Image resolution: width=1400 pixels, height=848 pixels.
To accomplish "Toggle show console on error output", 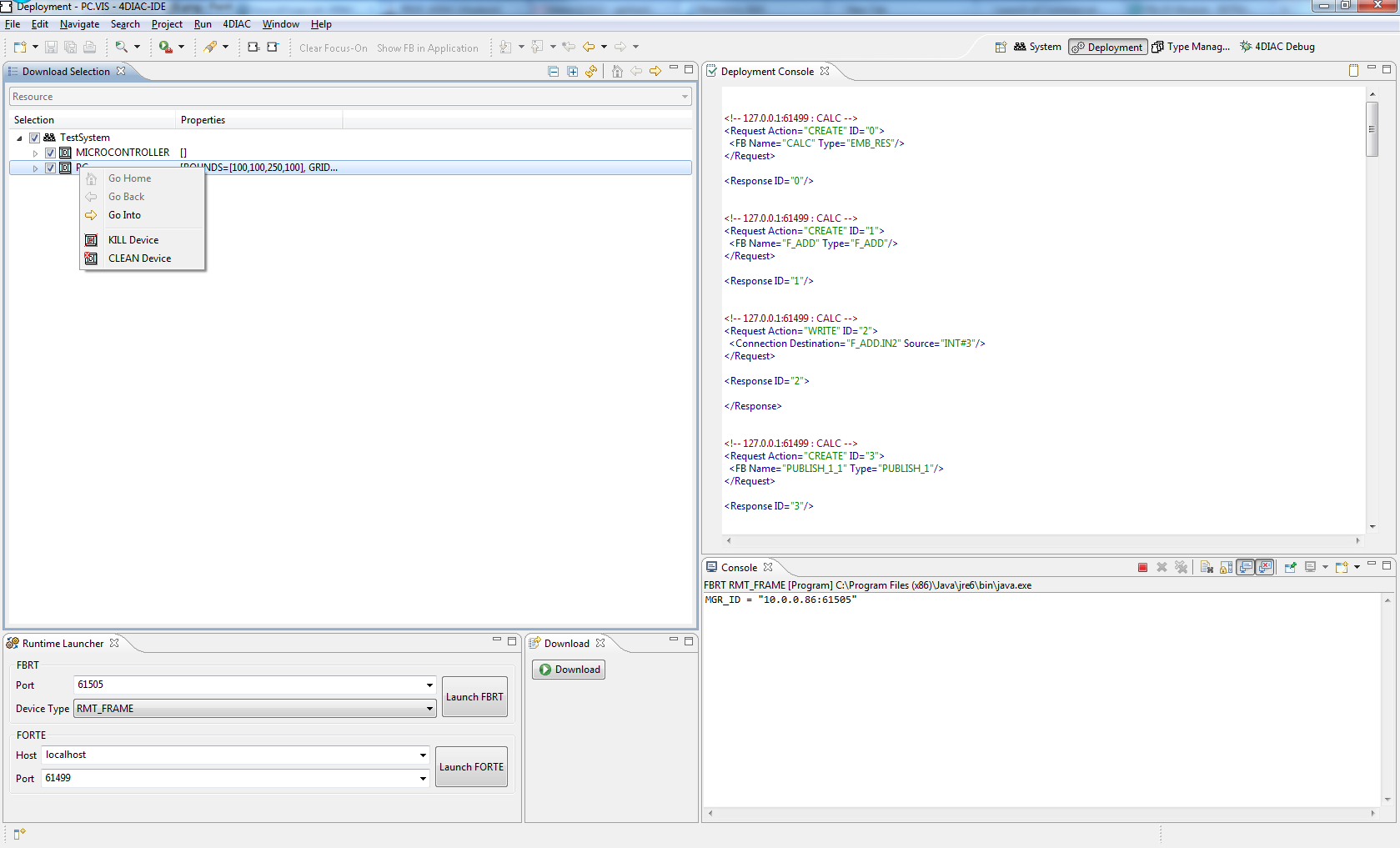I will tap(1265, 568).
